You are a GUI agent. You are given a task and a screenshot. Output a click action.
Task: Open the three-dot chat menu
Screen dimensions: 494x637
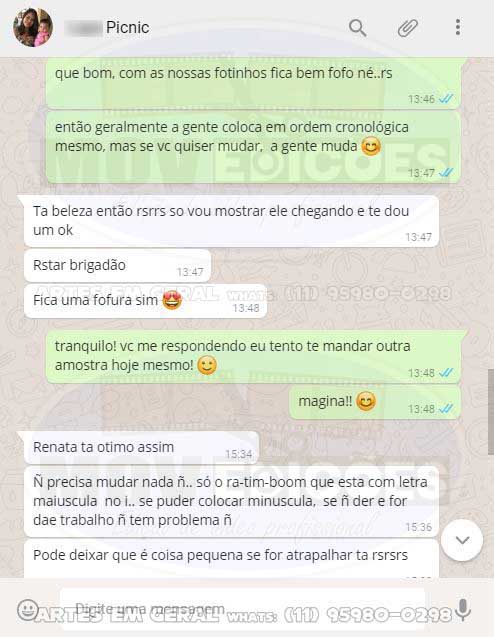point(458,27)
